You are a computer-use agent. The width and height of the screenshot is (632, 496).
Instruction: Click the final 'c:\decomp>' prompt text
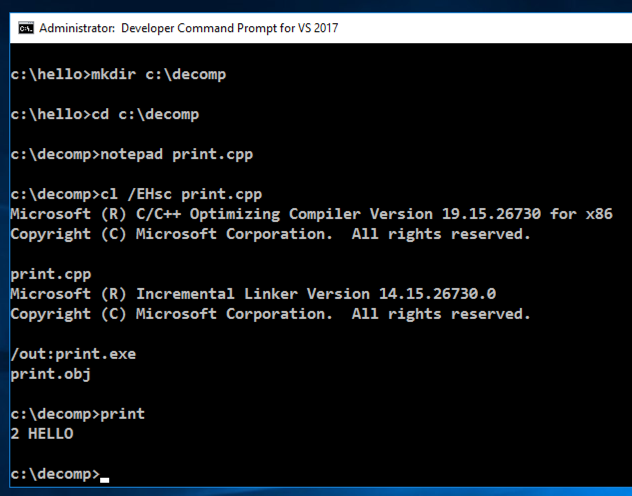[x=54, y=474]
